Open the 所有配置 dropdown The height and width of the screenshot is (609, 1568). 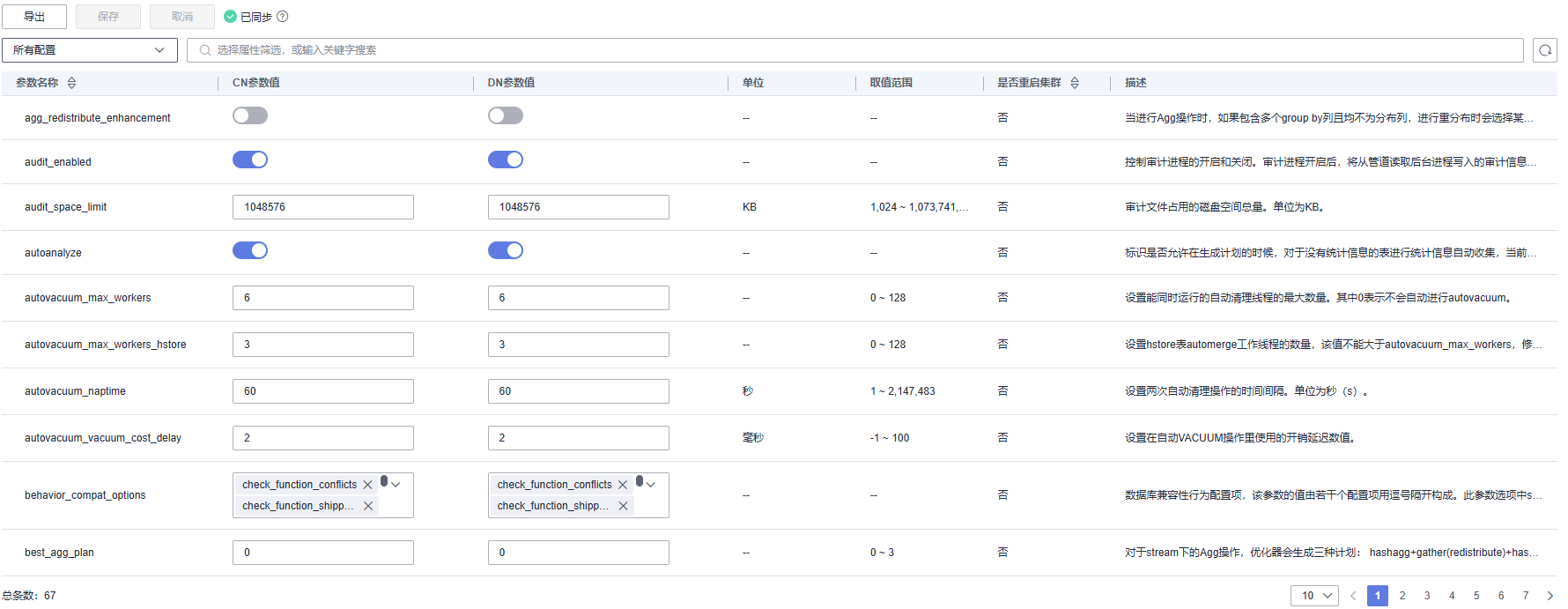90,50
